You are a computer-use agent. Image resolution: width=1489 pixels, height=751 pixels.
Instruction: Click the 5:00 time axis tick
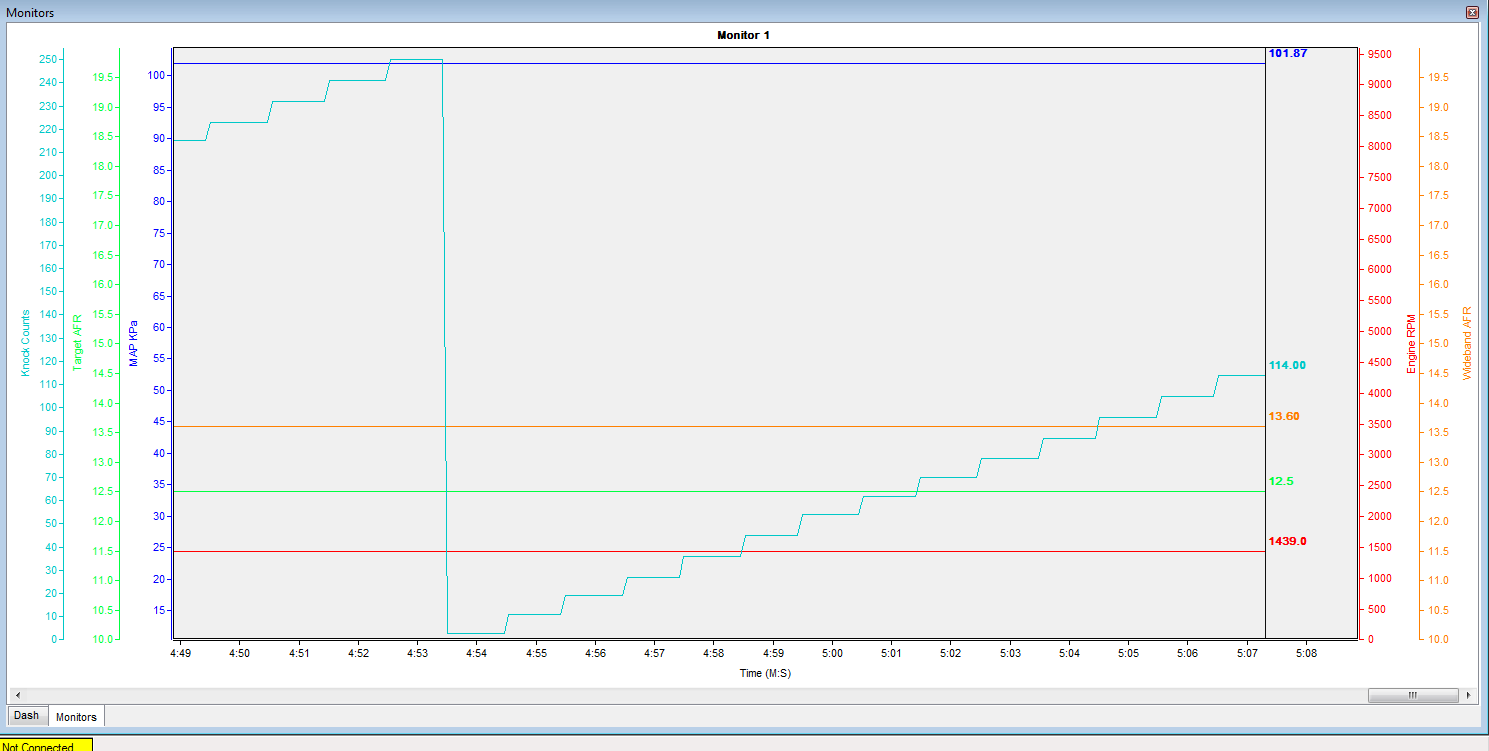[x=832, y=653]
